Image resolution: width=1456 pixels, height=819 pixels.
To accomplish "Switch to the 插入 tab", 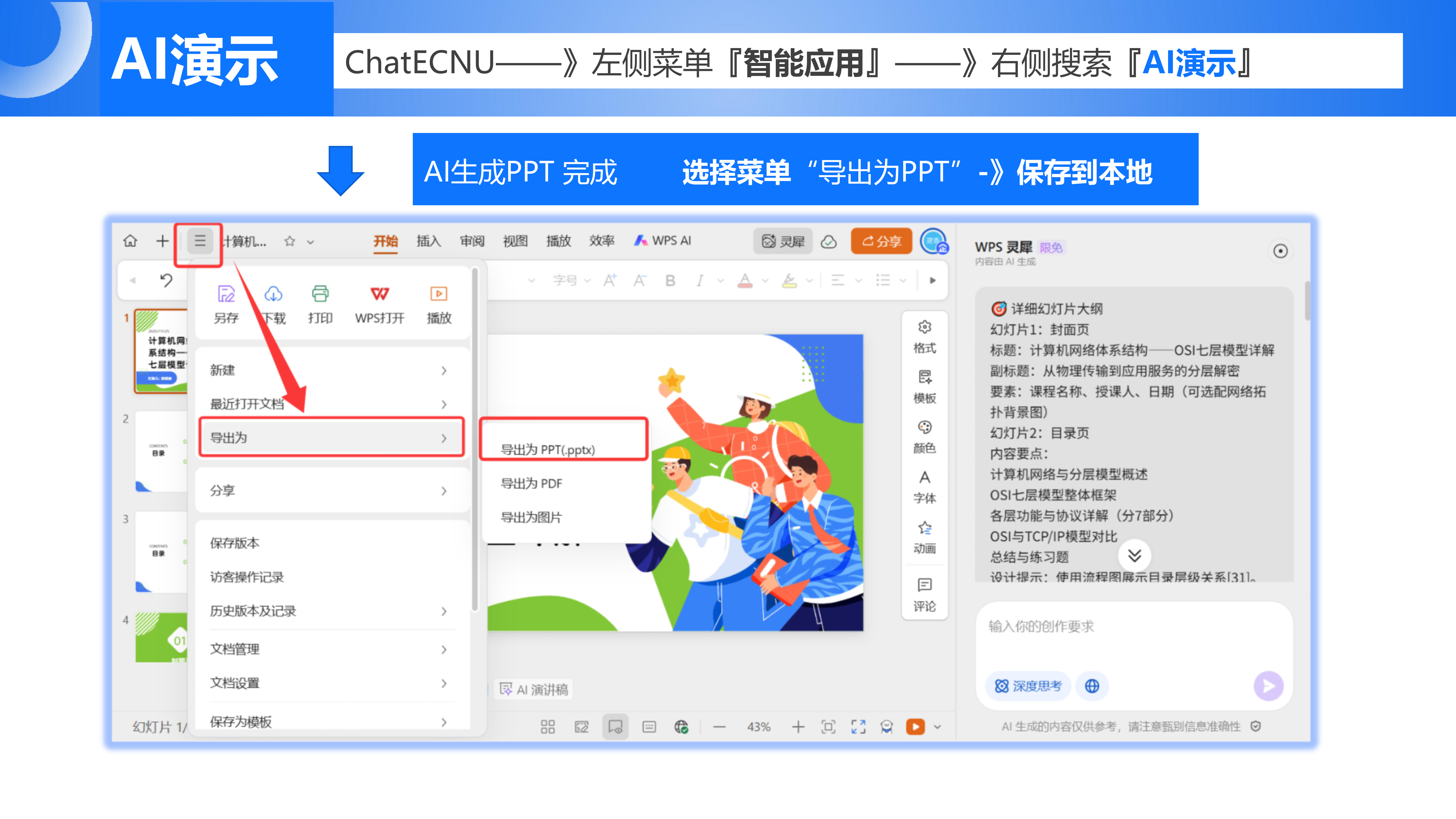I will pyautogui.click(x=428, y=241).
